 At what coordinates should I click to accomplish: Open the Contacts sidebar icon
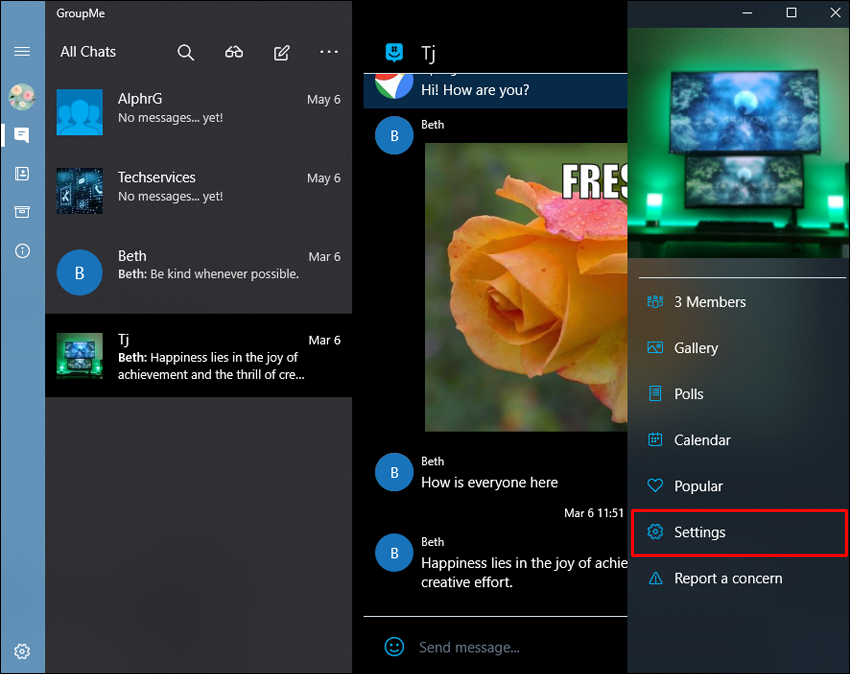click(22, 174)
